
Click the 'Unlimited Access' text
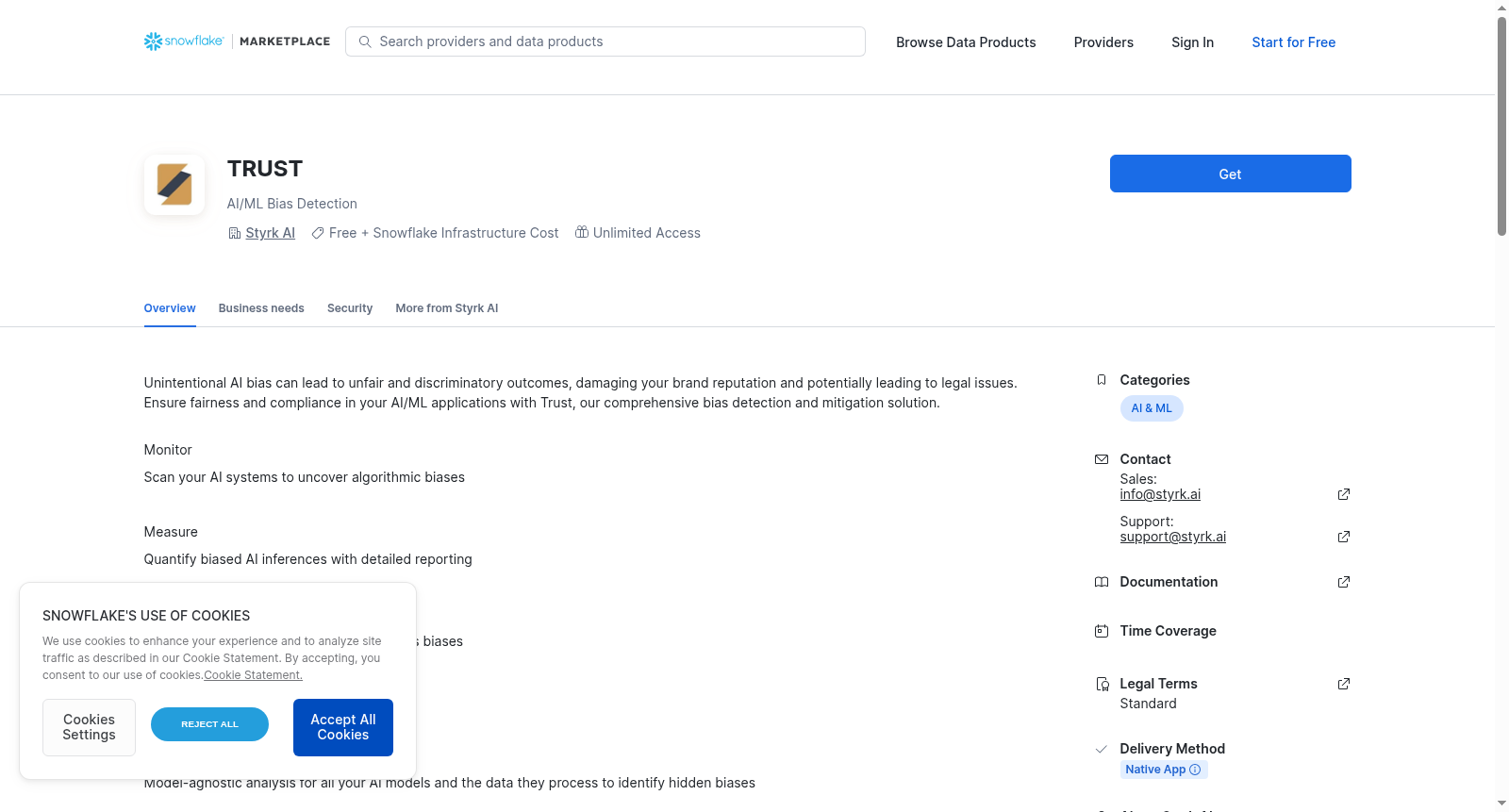647,233
